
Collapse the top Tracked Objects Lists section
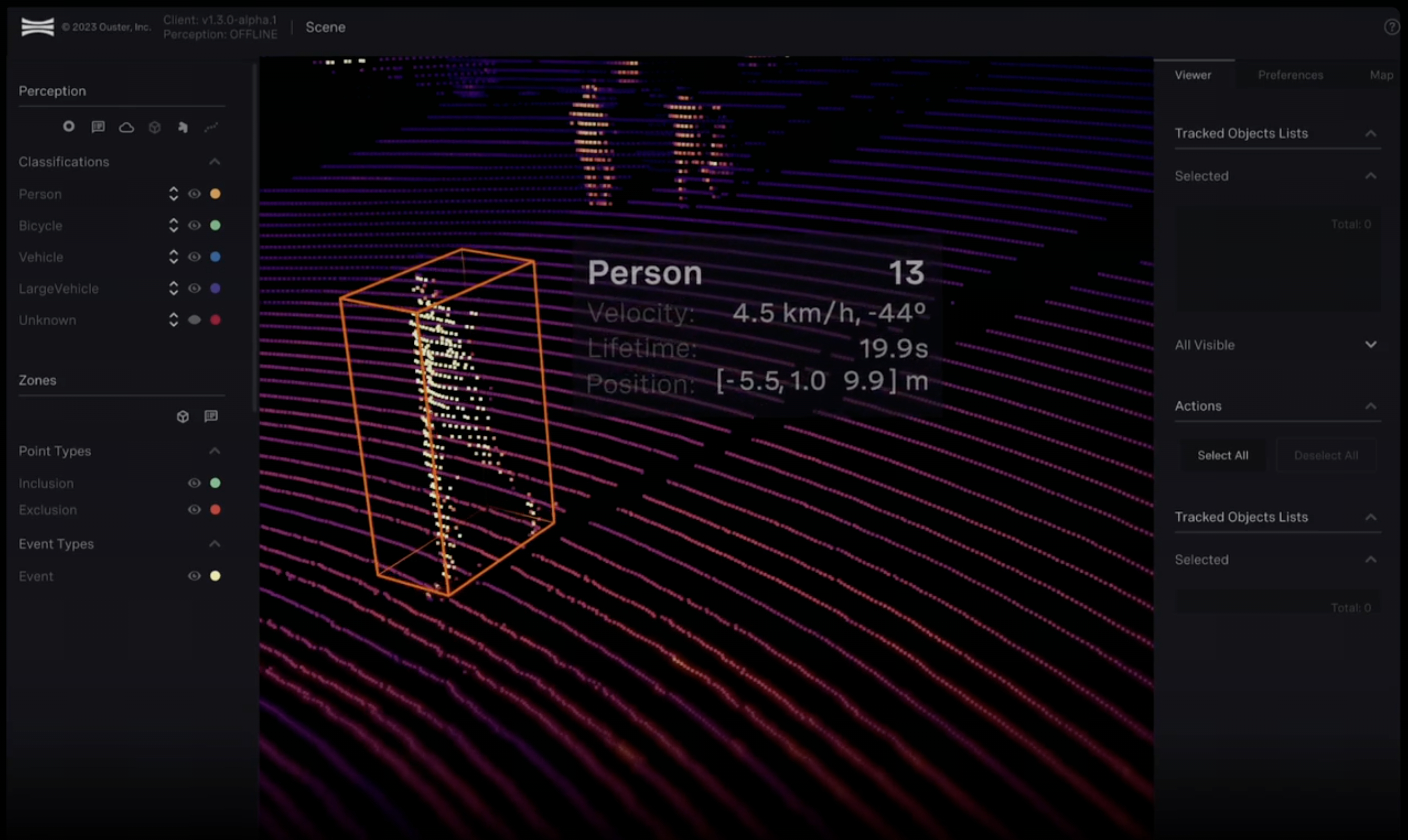tap(1371, 133)
